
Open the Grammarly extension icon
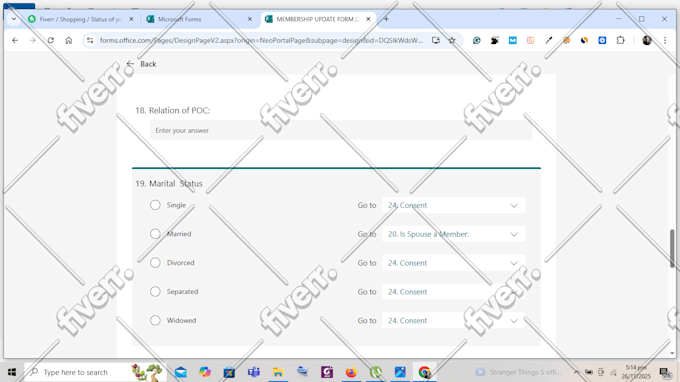pyautogui.click(x=477, y=40)
